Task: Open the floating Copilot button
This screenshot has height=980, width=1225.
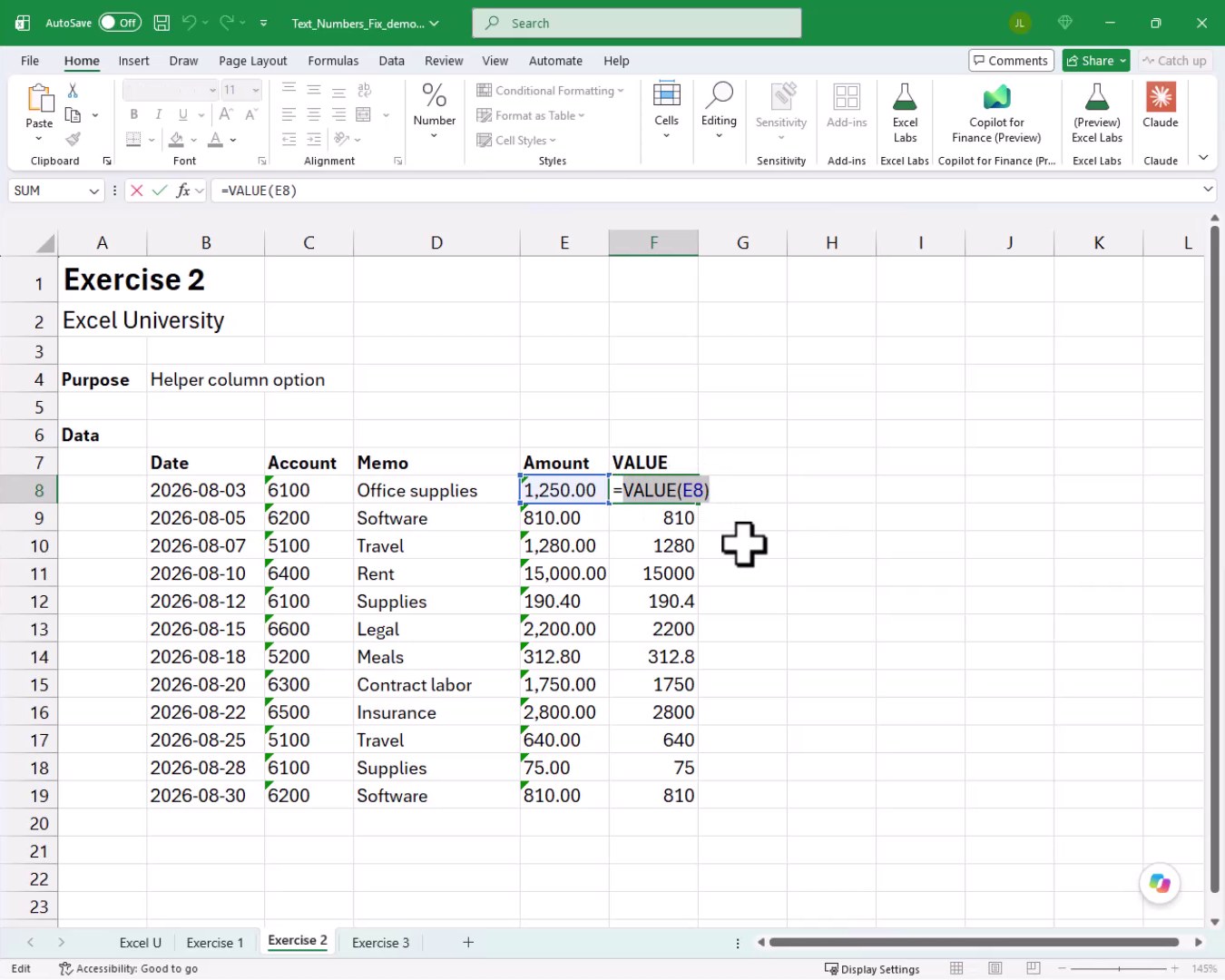Action: [1160, 884]
